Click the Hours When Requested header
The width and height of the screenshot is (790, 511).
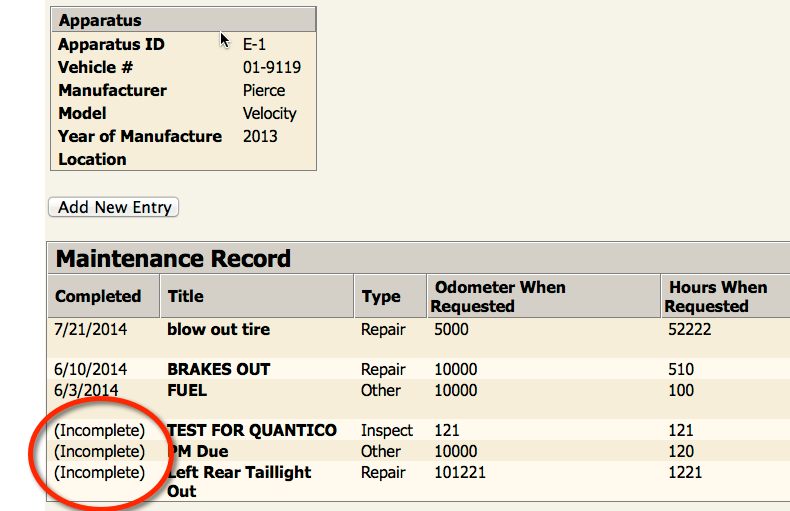(715, 296)
